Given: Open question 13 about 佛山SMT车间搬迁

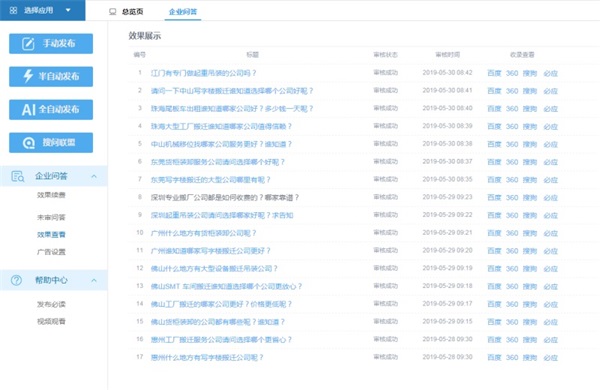Looking at the screenshot, I should coord(226,286).
